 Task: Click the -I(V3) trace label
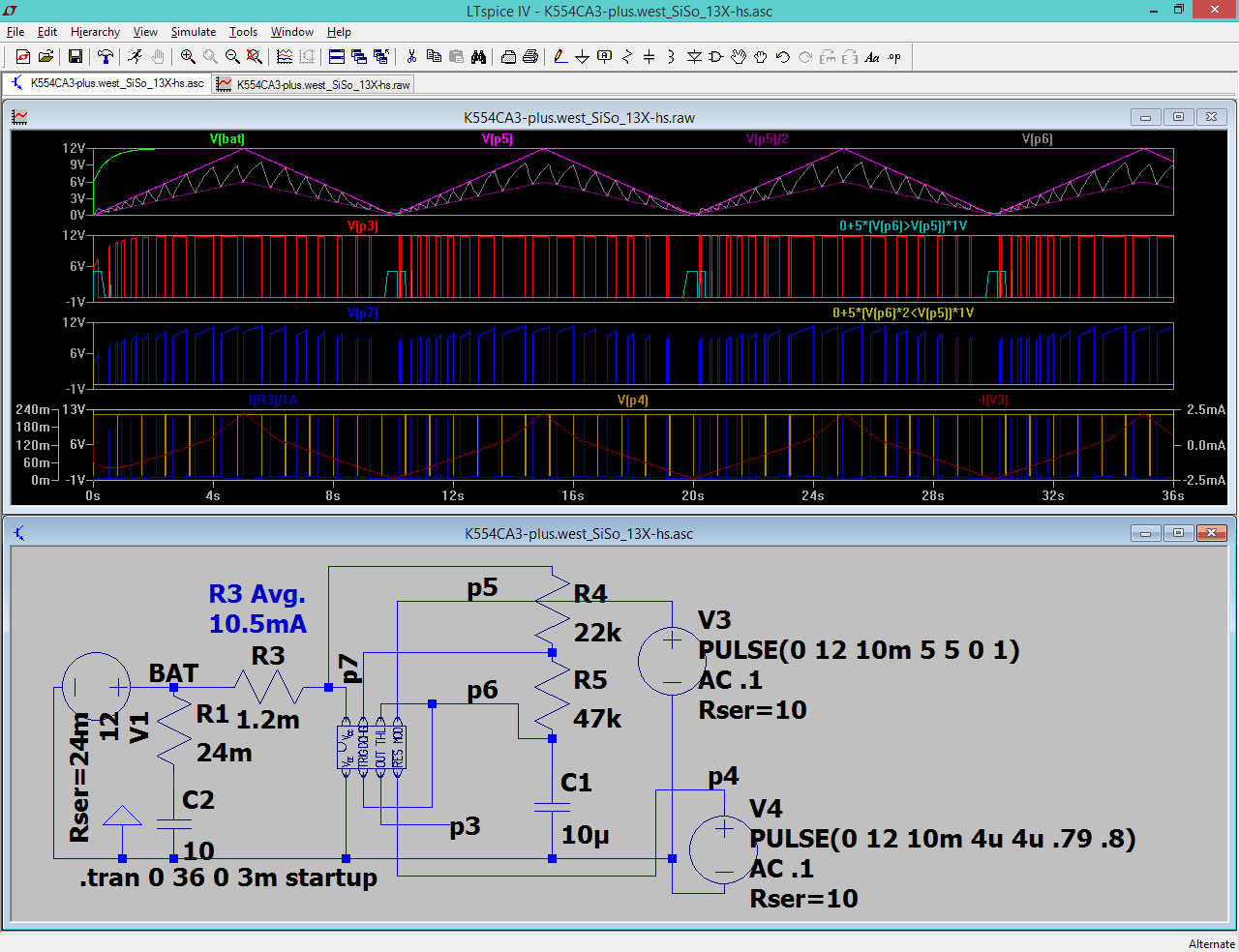993,401
